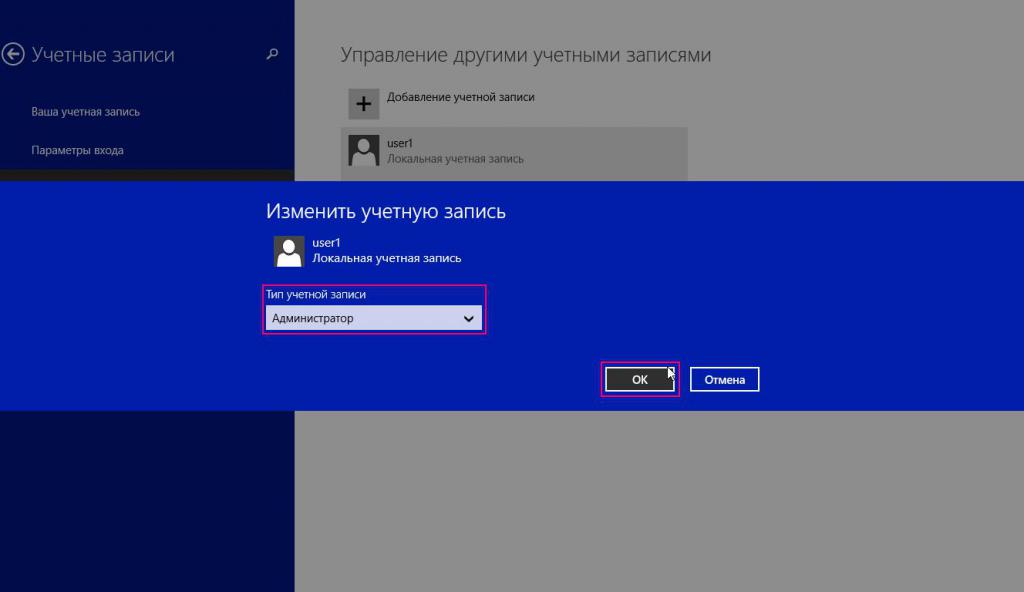This screenshot has width=1024, height=592.
Task: Click Добавление учетной записи link
Action: click(x=460, y=97)
